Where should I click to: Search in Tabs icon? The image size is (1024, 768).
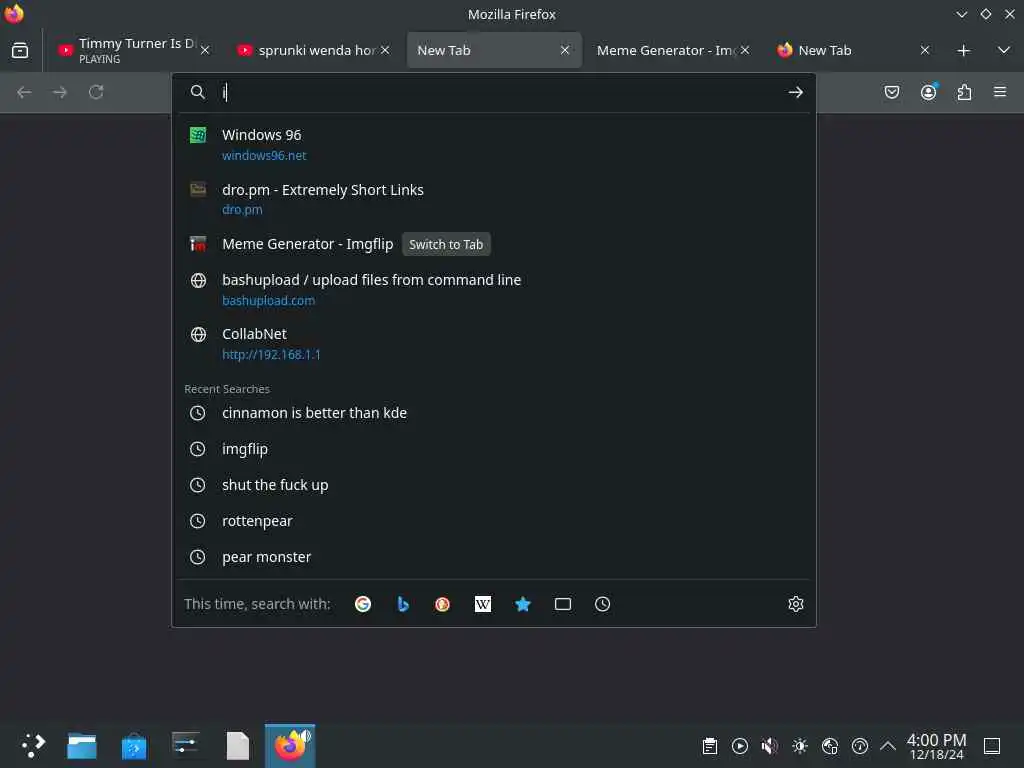pos(562,604)
